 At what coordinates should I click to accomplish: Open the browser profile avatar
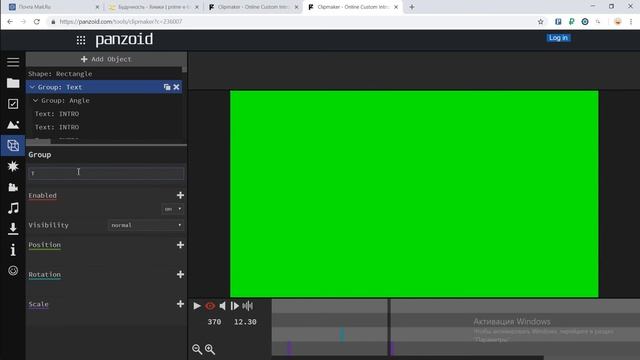[618, 22]
